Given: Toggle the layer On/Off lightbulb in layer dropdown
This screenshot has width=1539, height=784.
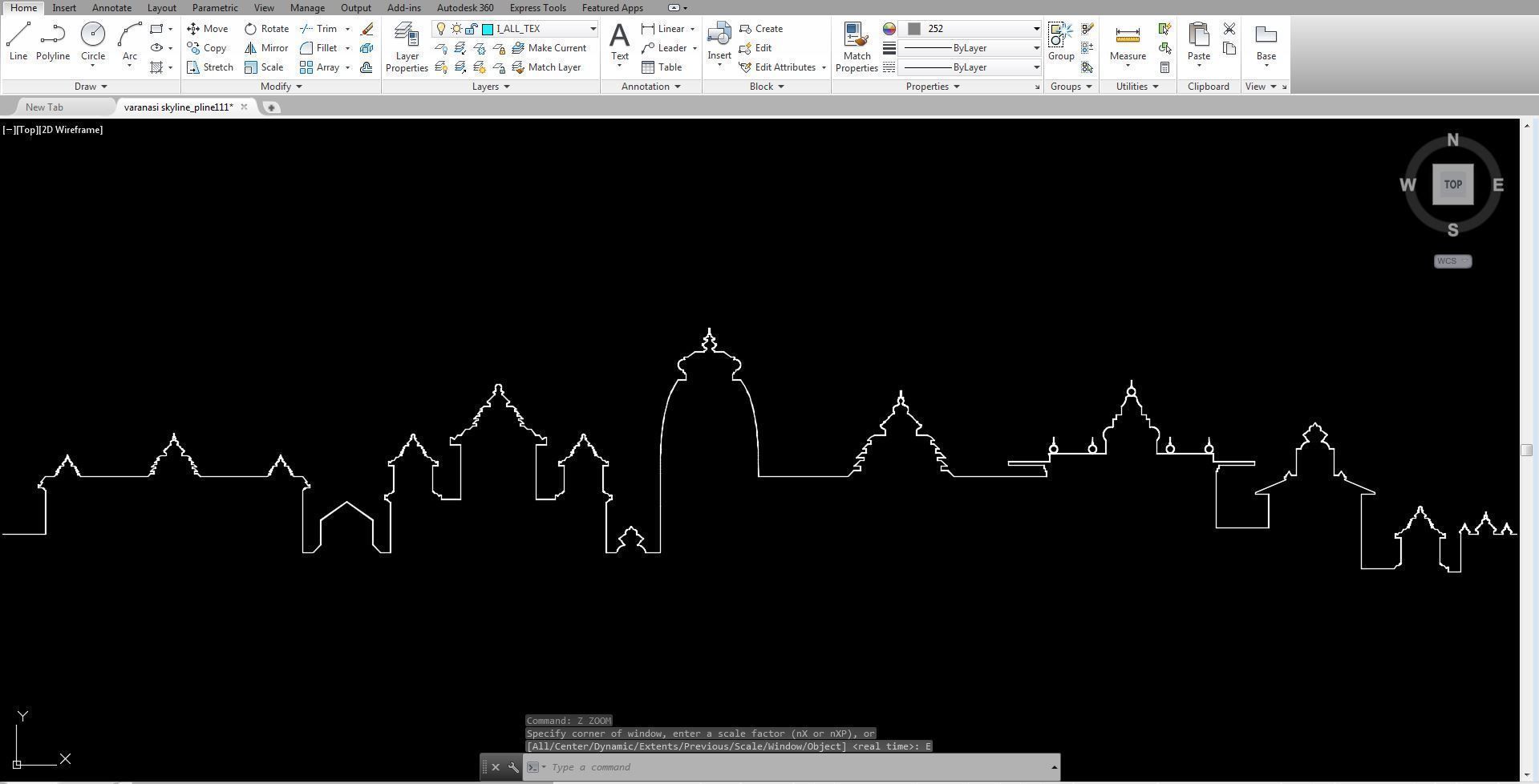Looking at the screenshot, I should (441, 29).
